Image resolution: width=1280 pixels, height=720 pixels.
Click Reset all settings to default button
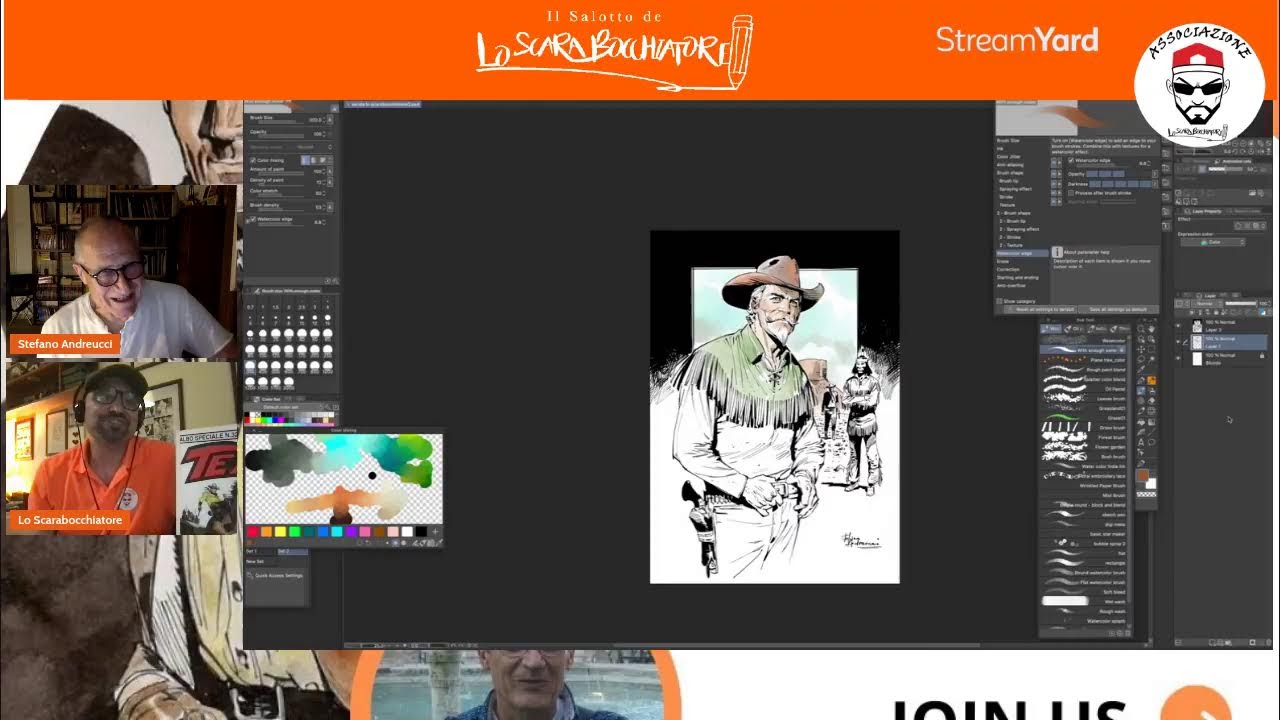(1040, 309)
